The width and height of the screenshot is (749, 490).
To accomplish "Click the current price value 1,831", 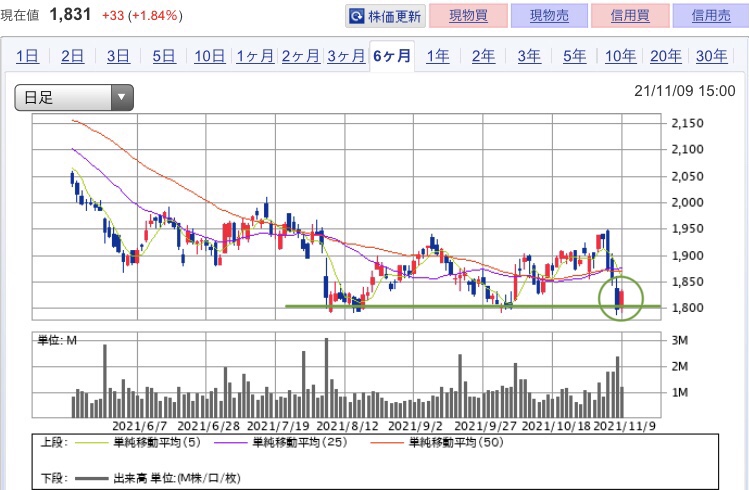I will point(70,15).
